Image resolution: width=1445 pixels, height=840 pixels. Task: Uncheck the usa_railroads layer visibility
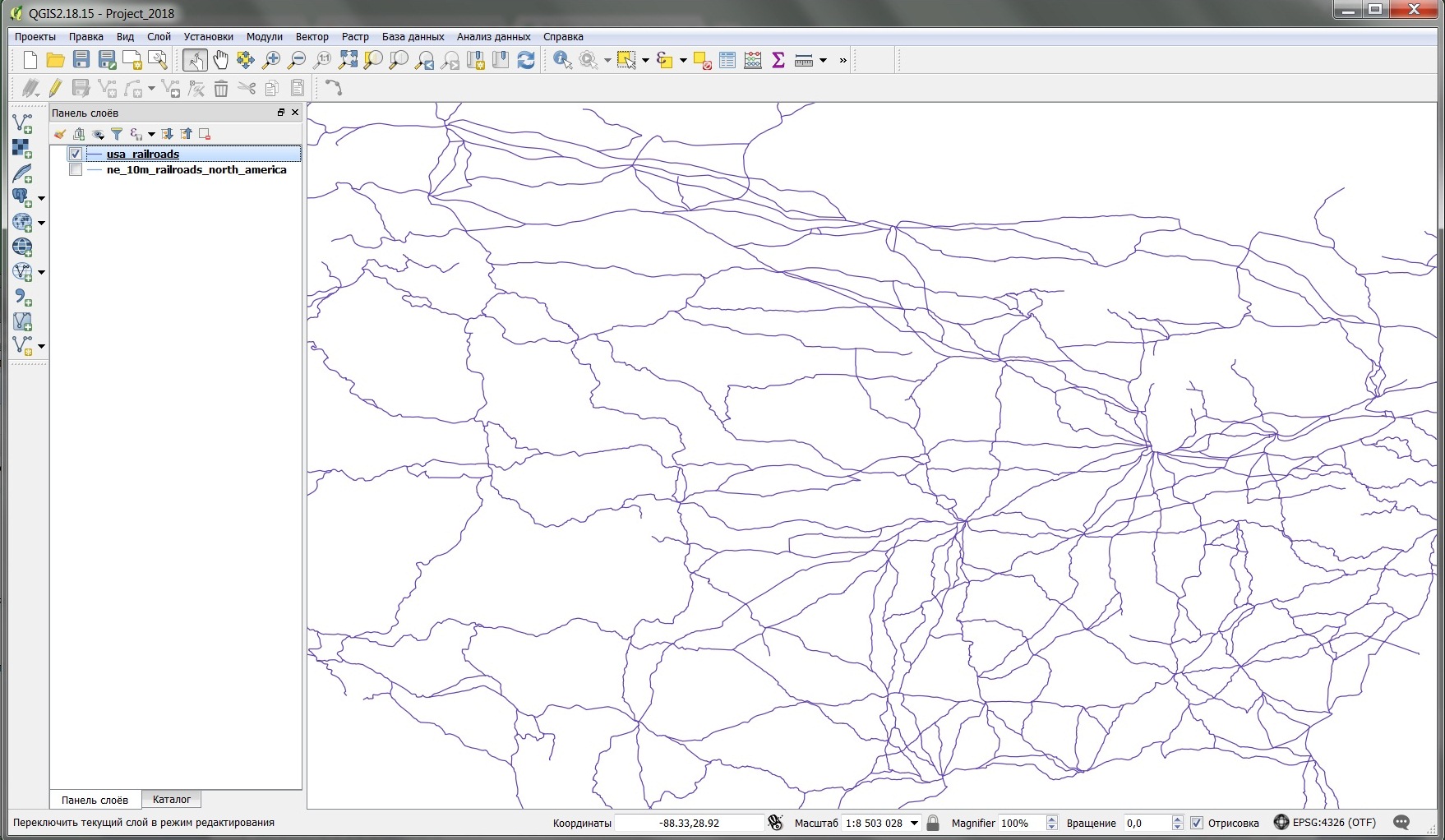pyautogui.click(x=76, y=154)
